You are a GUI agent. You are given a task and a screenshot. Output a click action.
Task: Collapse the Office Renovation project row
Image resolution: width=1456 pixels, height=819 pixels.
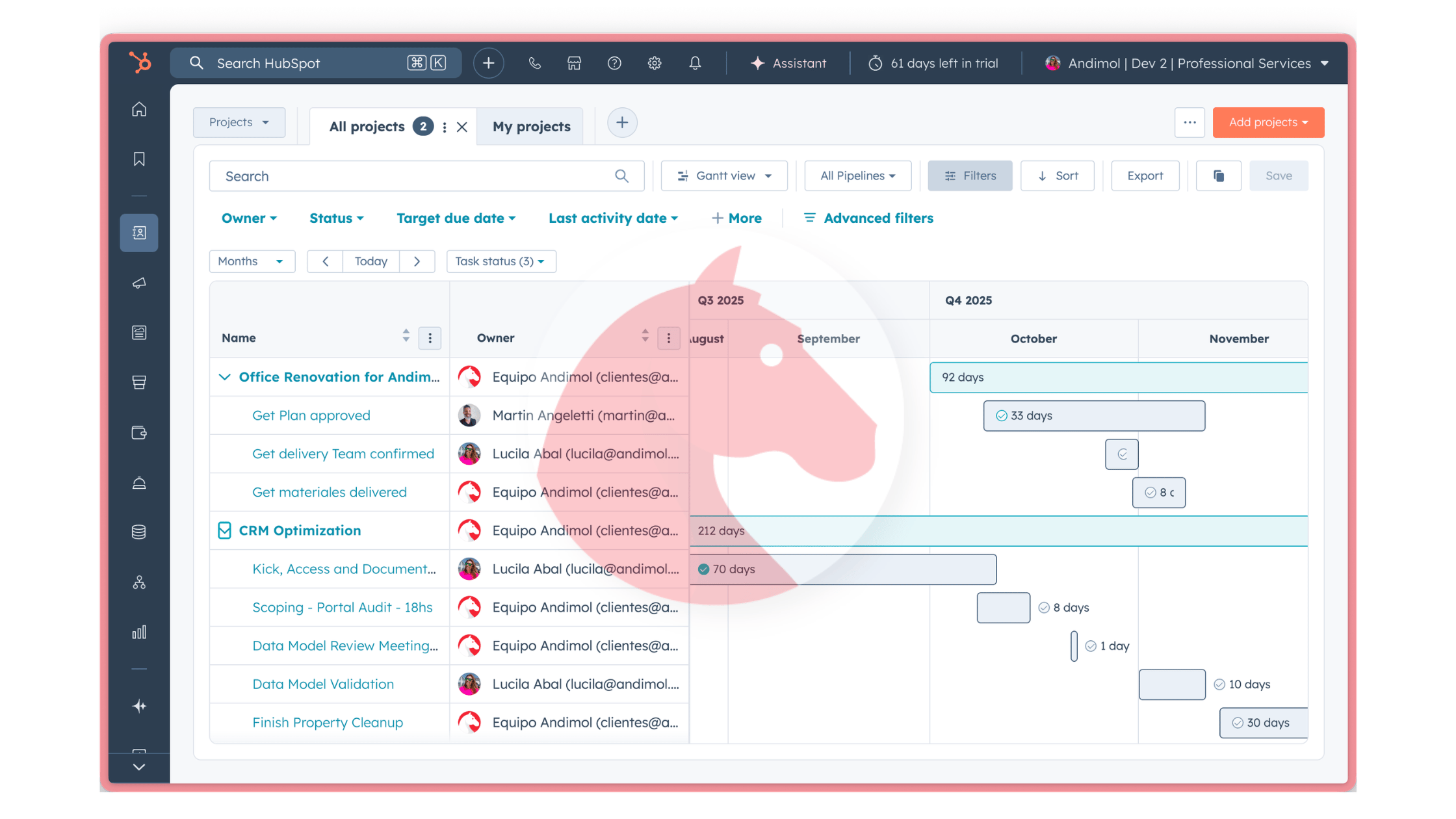point(224,376)
